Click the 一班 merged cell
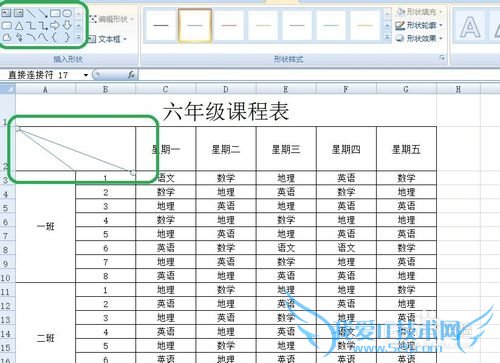Screen dimensions: 500x363 coord(45,227)
